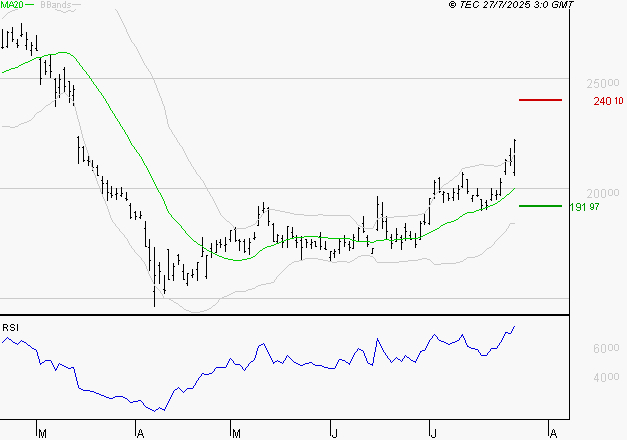Click the BBands legend label

(x=56, y=5)
